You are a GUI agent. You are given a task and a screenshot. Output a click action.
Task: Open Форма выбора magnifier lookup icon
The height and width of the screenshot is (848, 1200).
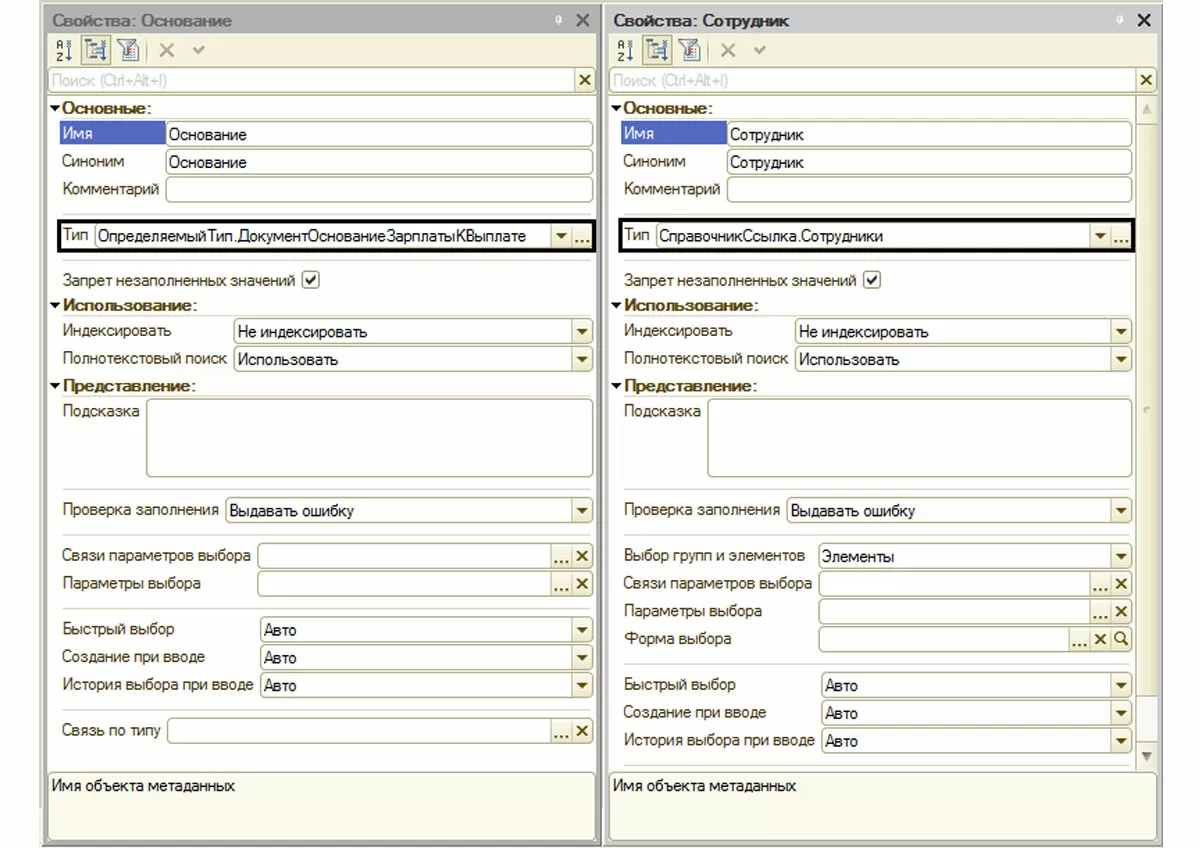pyautogui.click(x=1121, y=639)
